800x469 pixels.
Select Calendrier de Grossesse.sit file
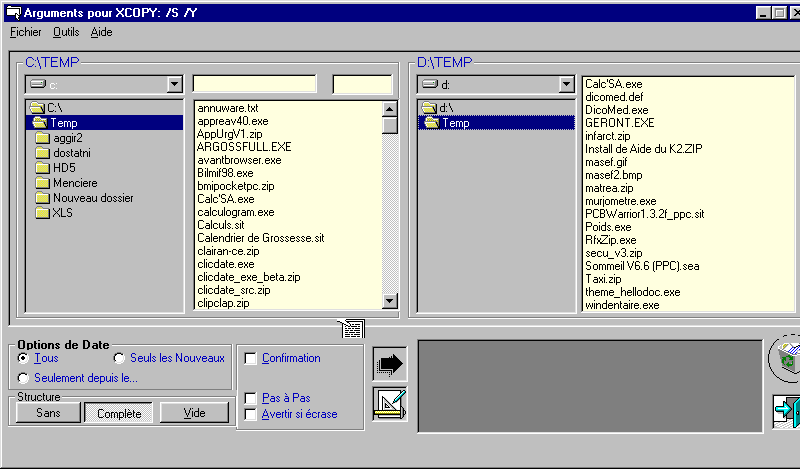tap(261, 238)
